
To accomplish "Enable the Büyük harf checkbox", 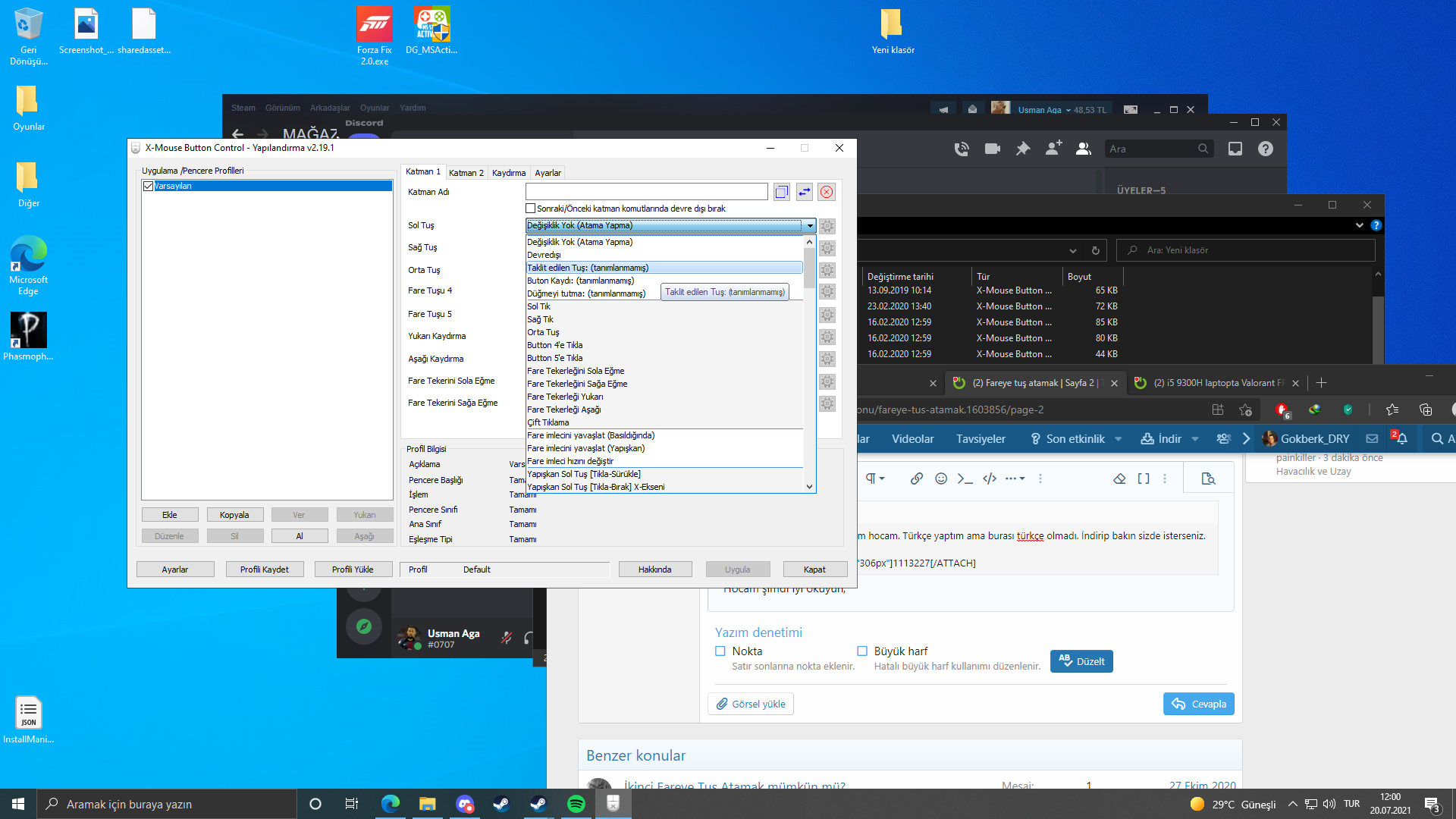I will coord(862,651).
